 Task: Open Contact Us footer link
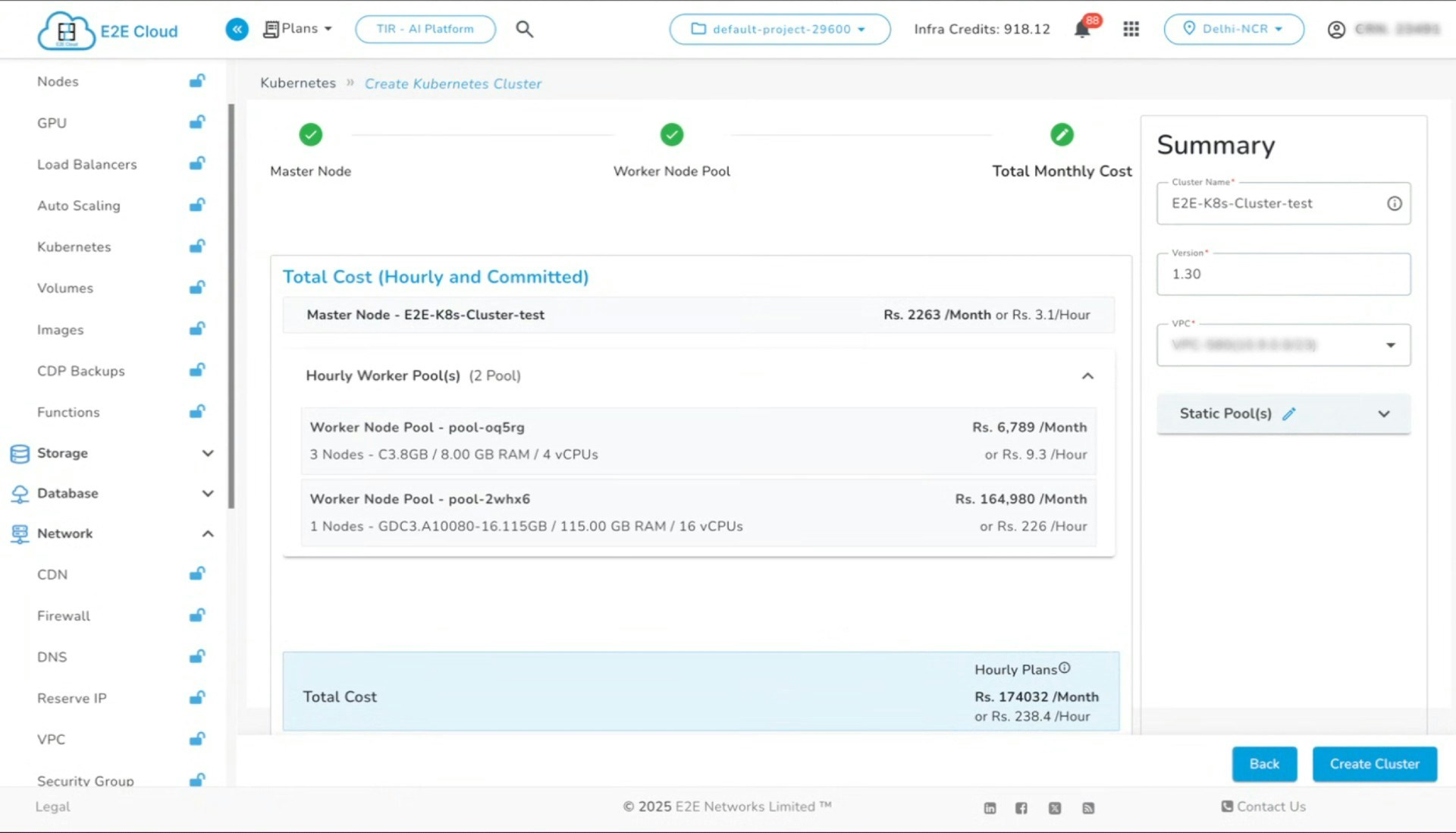[x=1263, y=806]
